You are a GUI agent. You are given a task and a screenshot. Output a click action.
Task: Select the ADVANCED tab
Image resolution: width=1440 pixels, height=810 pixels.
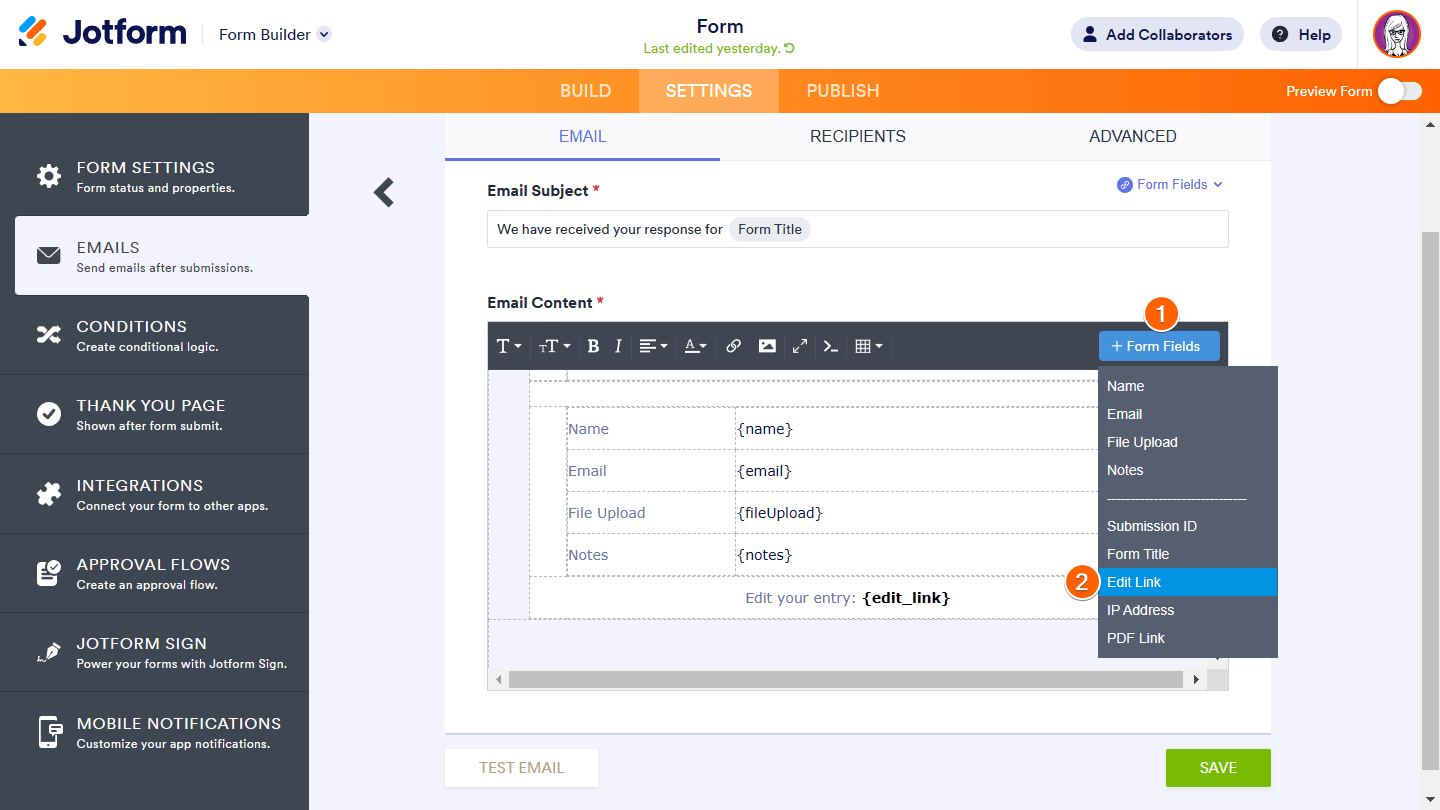1133,137
